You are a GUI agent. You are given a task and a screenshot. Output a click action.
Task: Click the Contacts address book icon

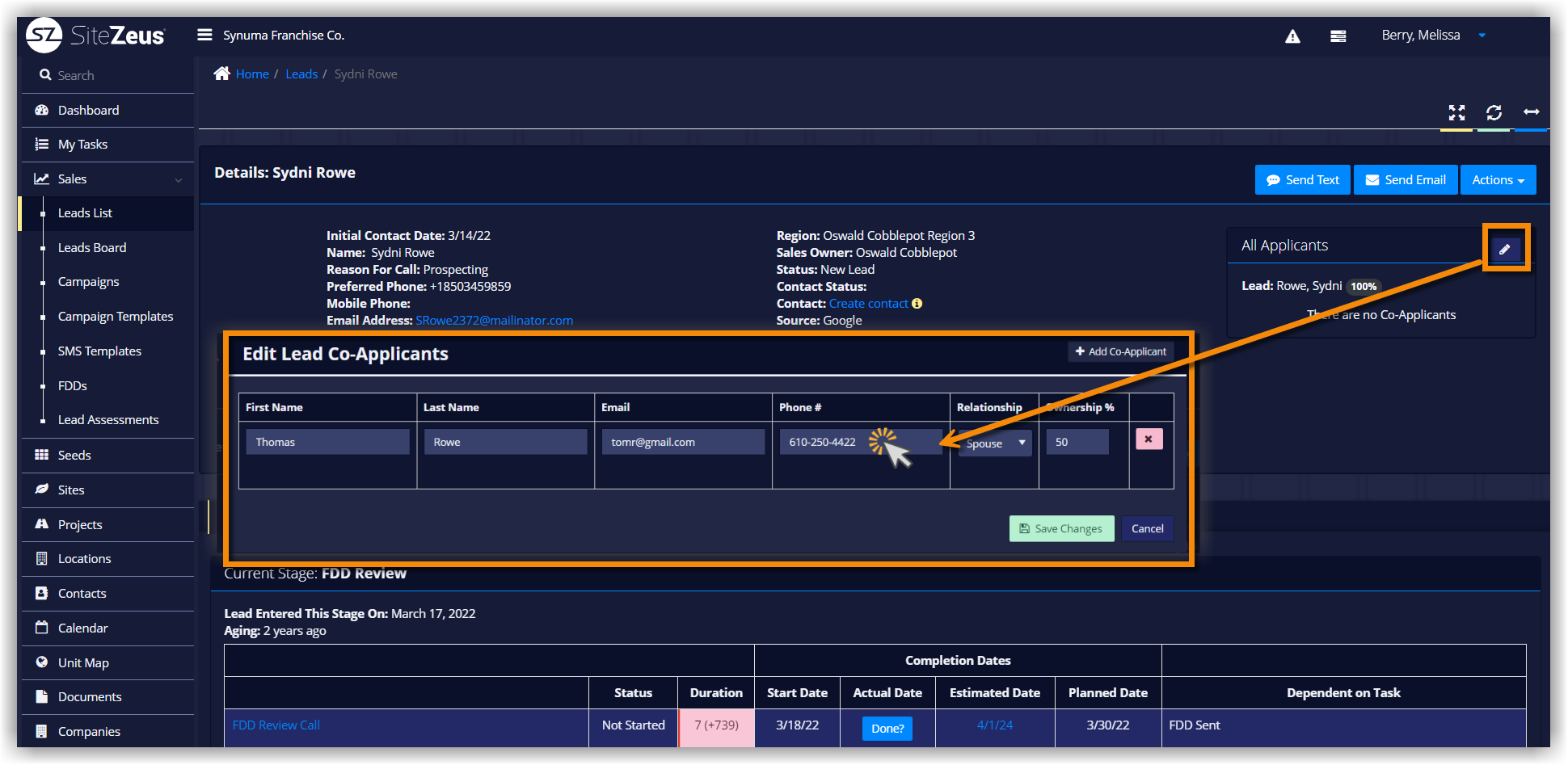click(42, 593)
